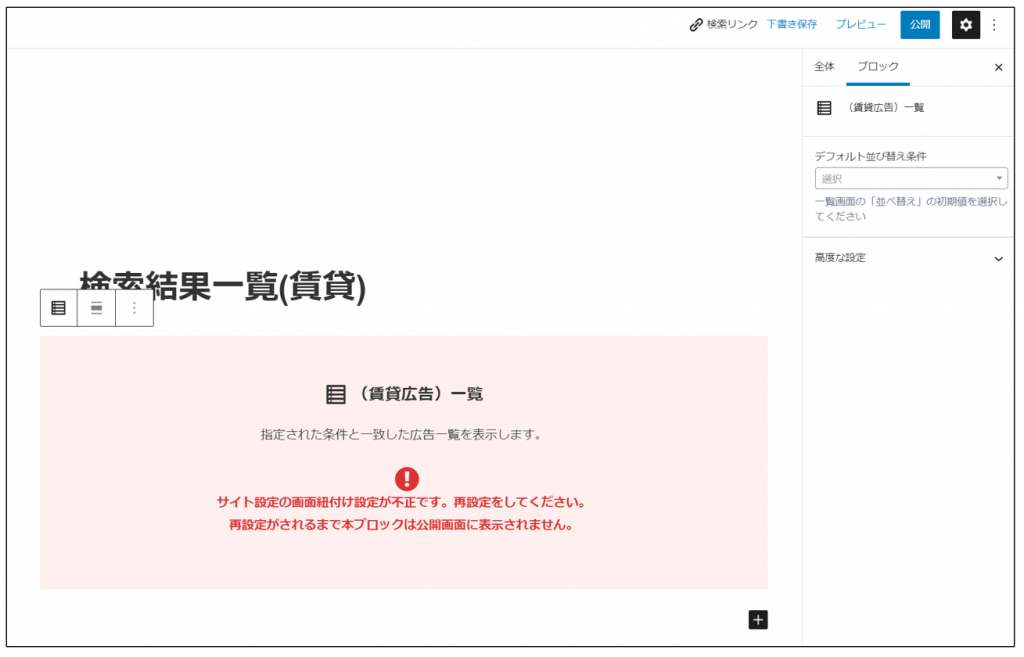Image resolution: width=1024 pixels, height=657 pixels.
Task: Click the red exclamation error icon
Action: pos(407,479)
